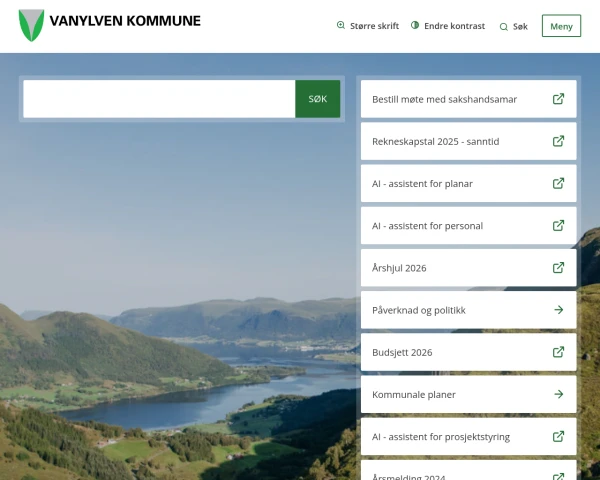Screen dimensions: 600x480
Task: Open AI - assistent for personal link
Action: [x=427, y=226]
